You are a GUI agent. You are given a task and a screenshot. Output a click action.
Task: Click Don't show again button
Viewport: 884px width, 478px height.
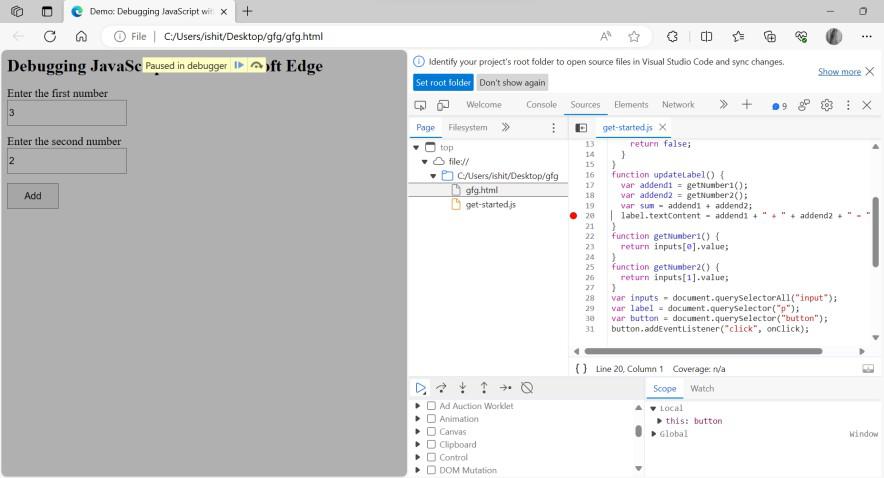[x=512, y=83]
